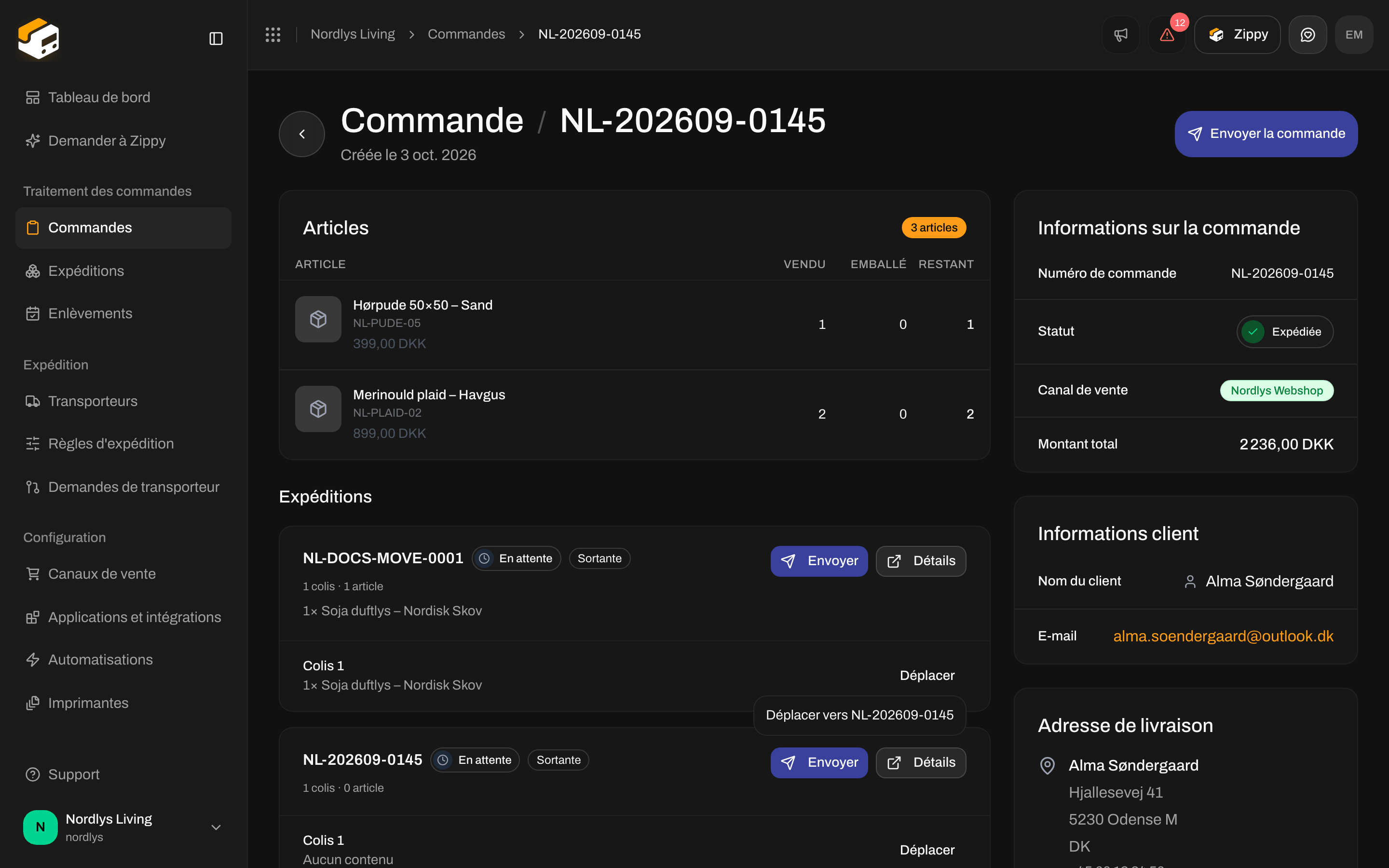Click the logo in sidebar
1389x868 pixels.
(39, 39)
